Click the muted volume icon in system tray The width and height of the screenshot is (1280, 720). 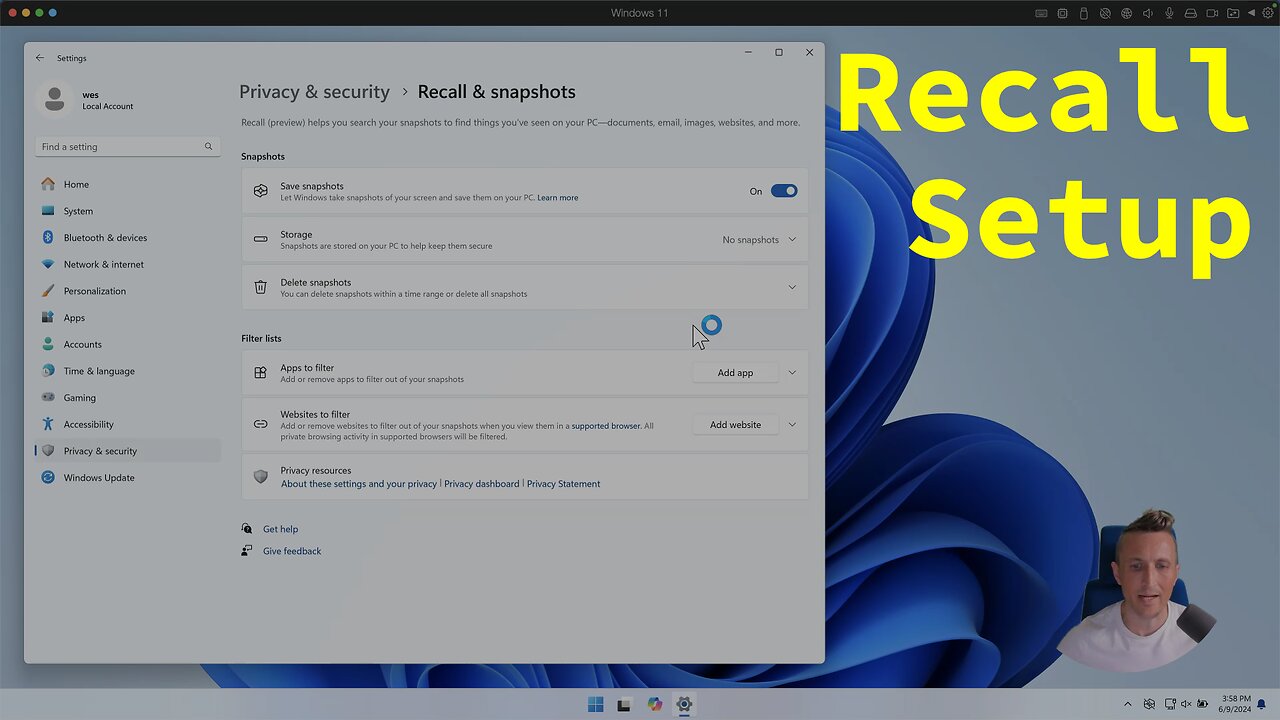tap(1186, 704)
